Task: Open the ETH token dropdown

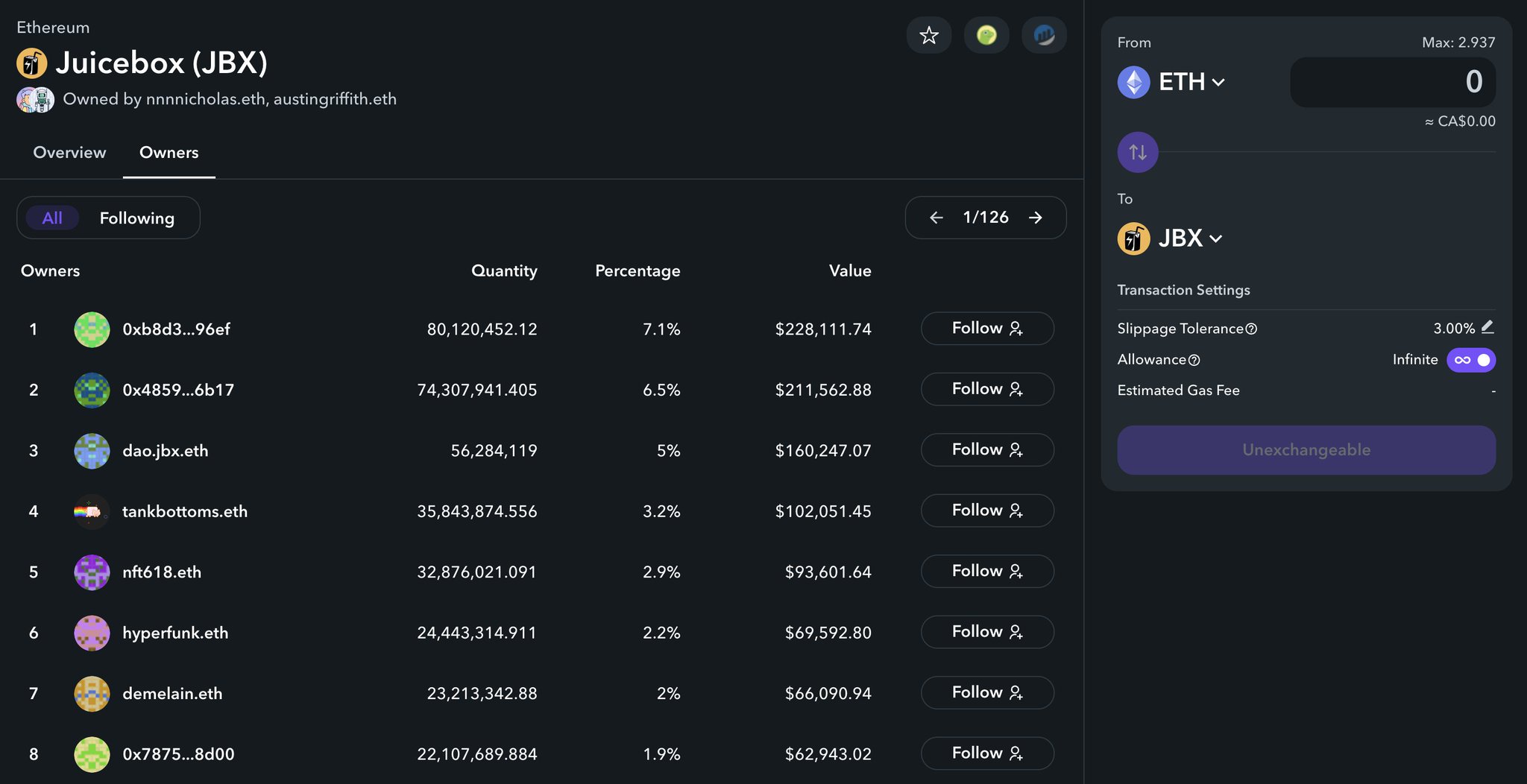Action: click(1171, 82)
